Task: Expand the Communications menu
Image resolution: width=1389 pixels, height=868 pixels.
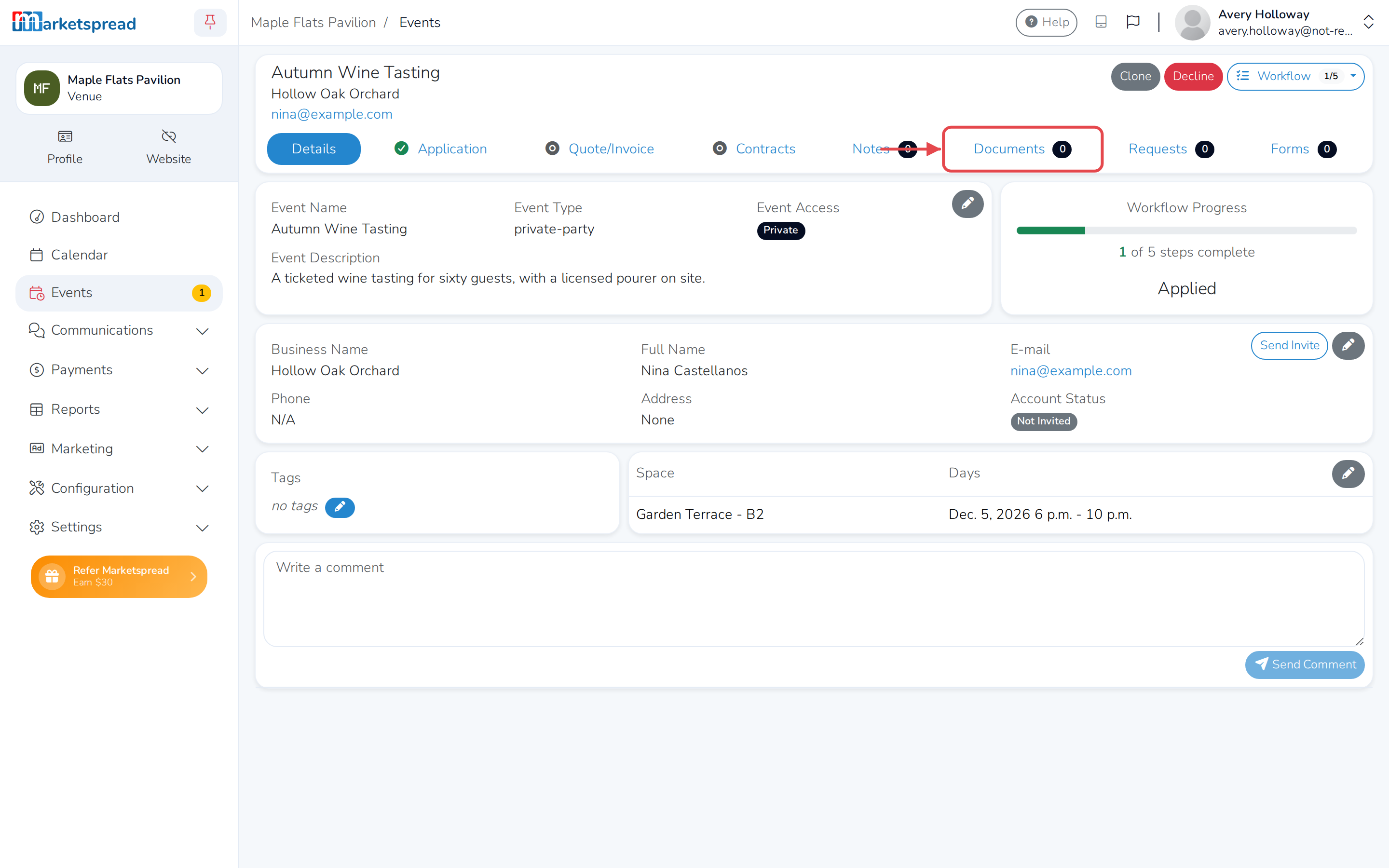Action: point(119,331)
